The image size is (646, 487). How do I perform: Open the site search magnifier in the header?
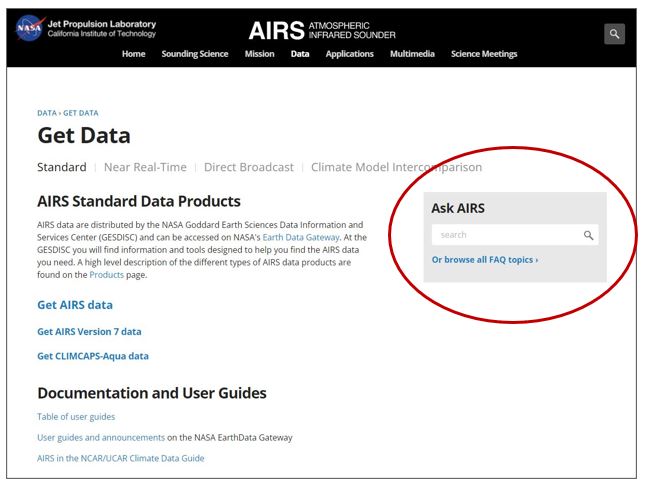(x=614, y=34)
